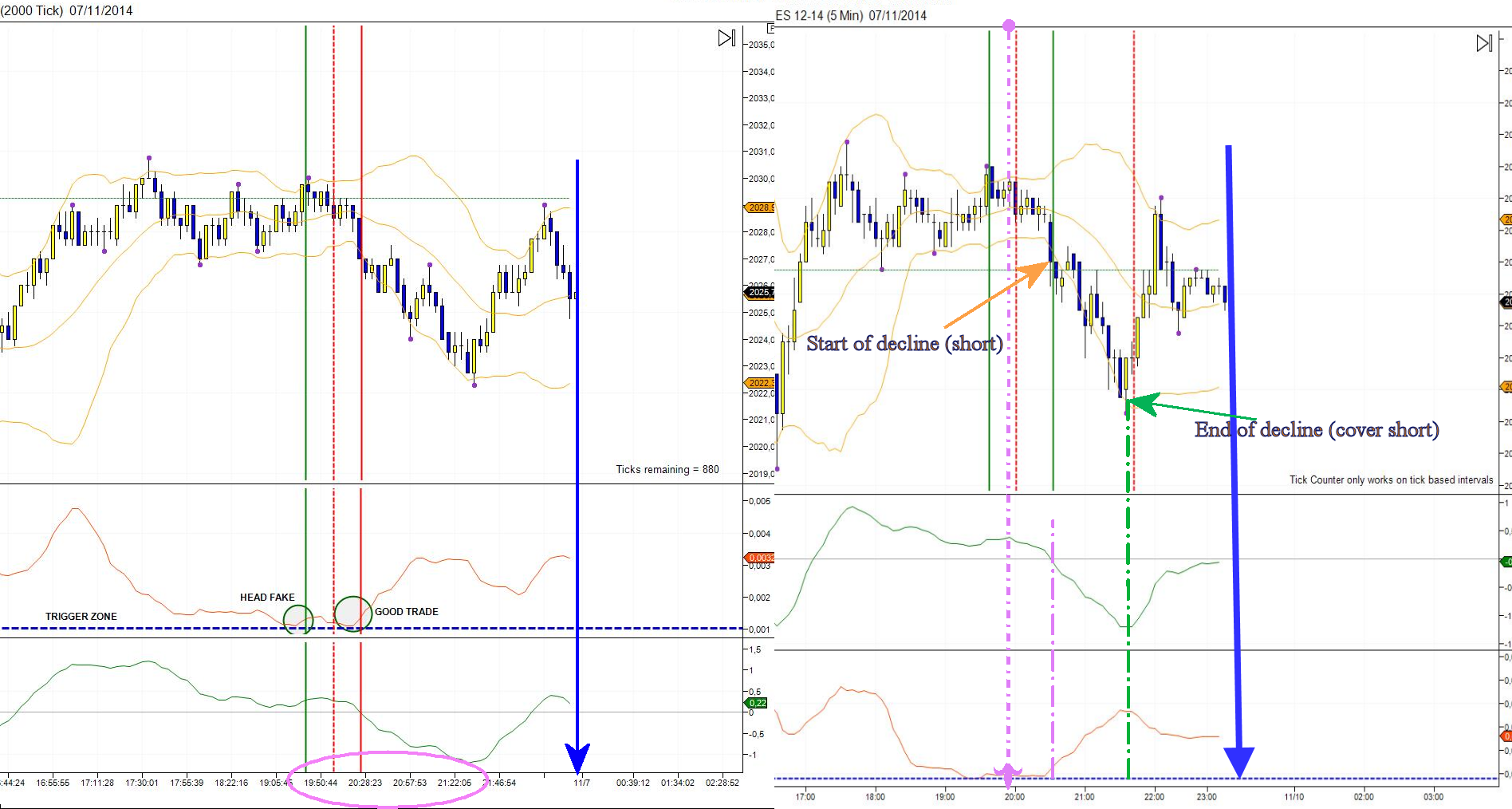
Task: Select the orange 2028,5 price marker
Action: tap(759, 207)
